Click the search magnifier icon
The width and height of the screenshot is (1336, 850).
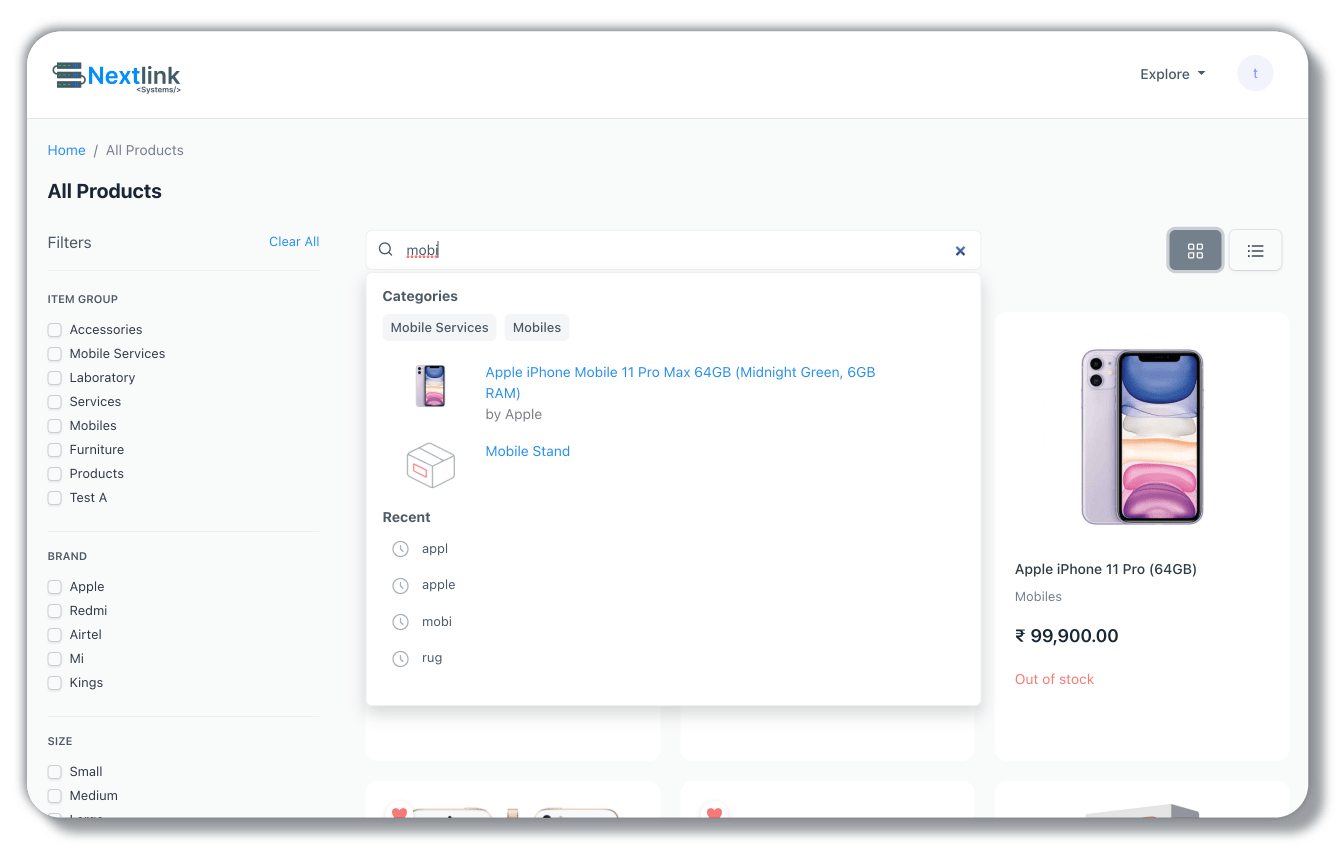point(385,250)
